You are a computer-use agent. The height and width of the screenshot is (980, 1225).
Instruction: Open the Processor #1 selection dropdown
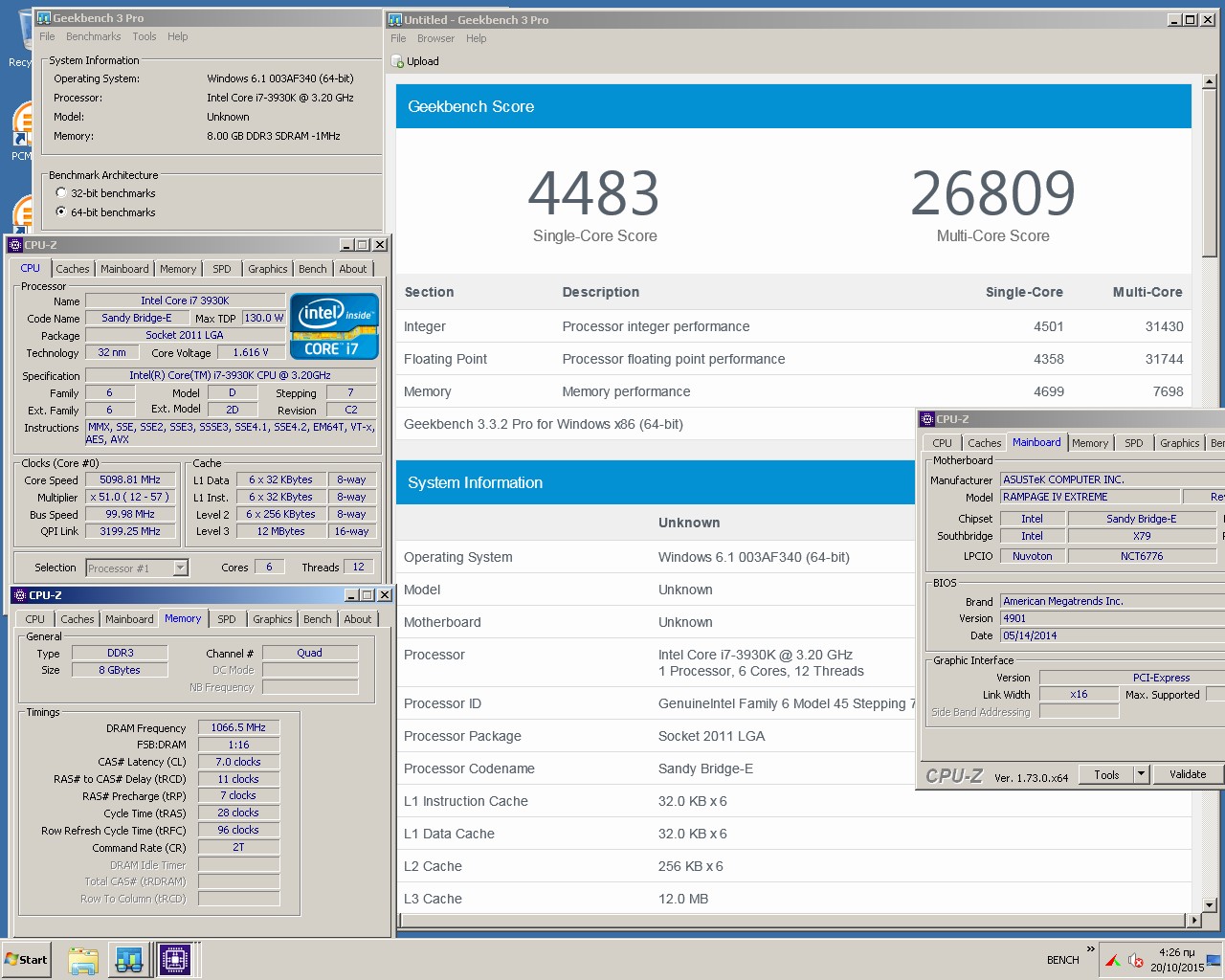(180, 568)
